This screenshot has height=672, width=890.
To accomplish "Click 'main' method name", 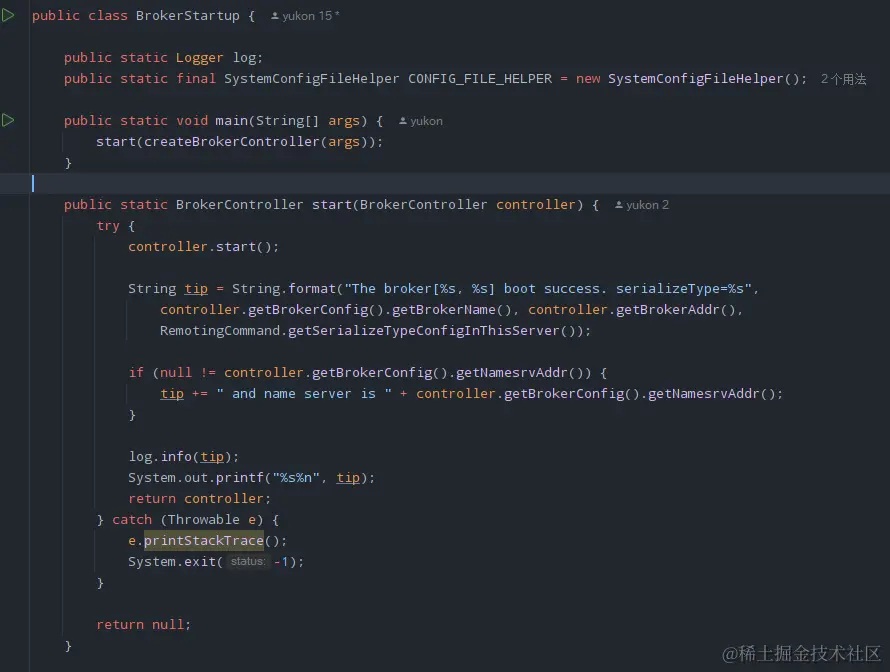I will point(232,121).
